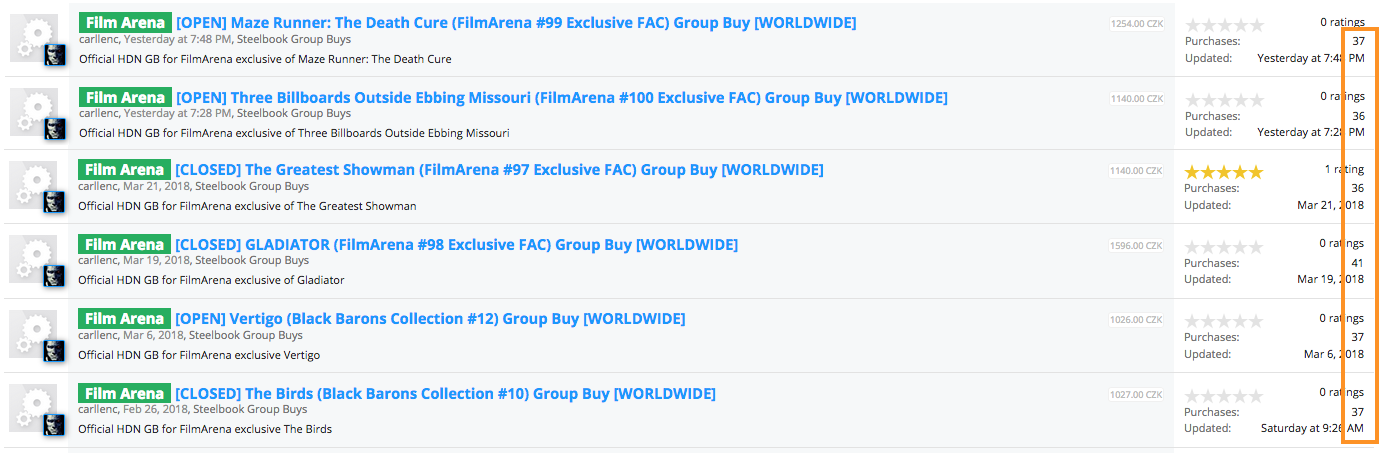Open The Greatest Showman group buy link
1385x453 pixels.
pyautogui.click(x=500, y=170)
